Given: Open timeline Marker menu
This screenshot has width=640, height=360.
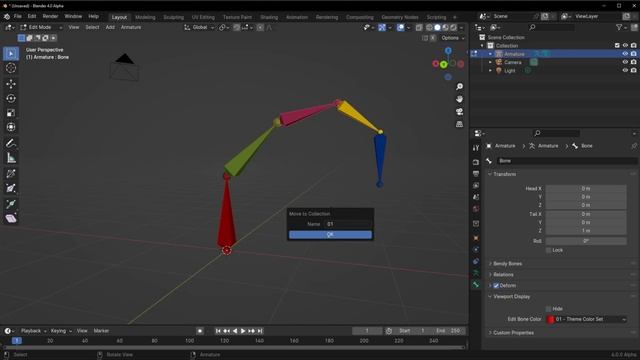Looking at the screenshot, I should pyautogui.click(x=101, y=331).
